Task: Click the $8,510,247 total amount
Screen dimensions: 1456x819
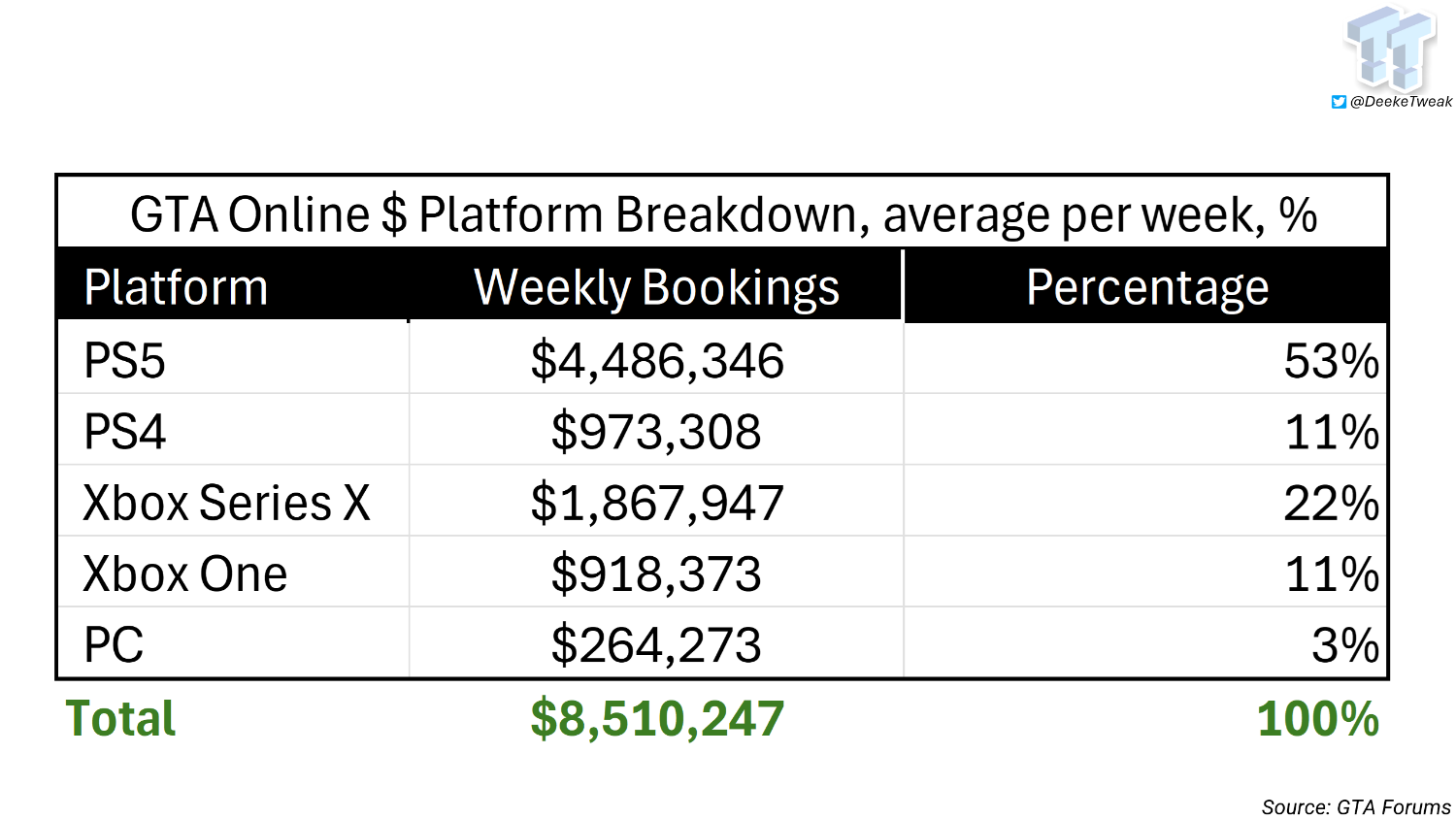Action: pos(657,719)
